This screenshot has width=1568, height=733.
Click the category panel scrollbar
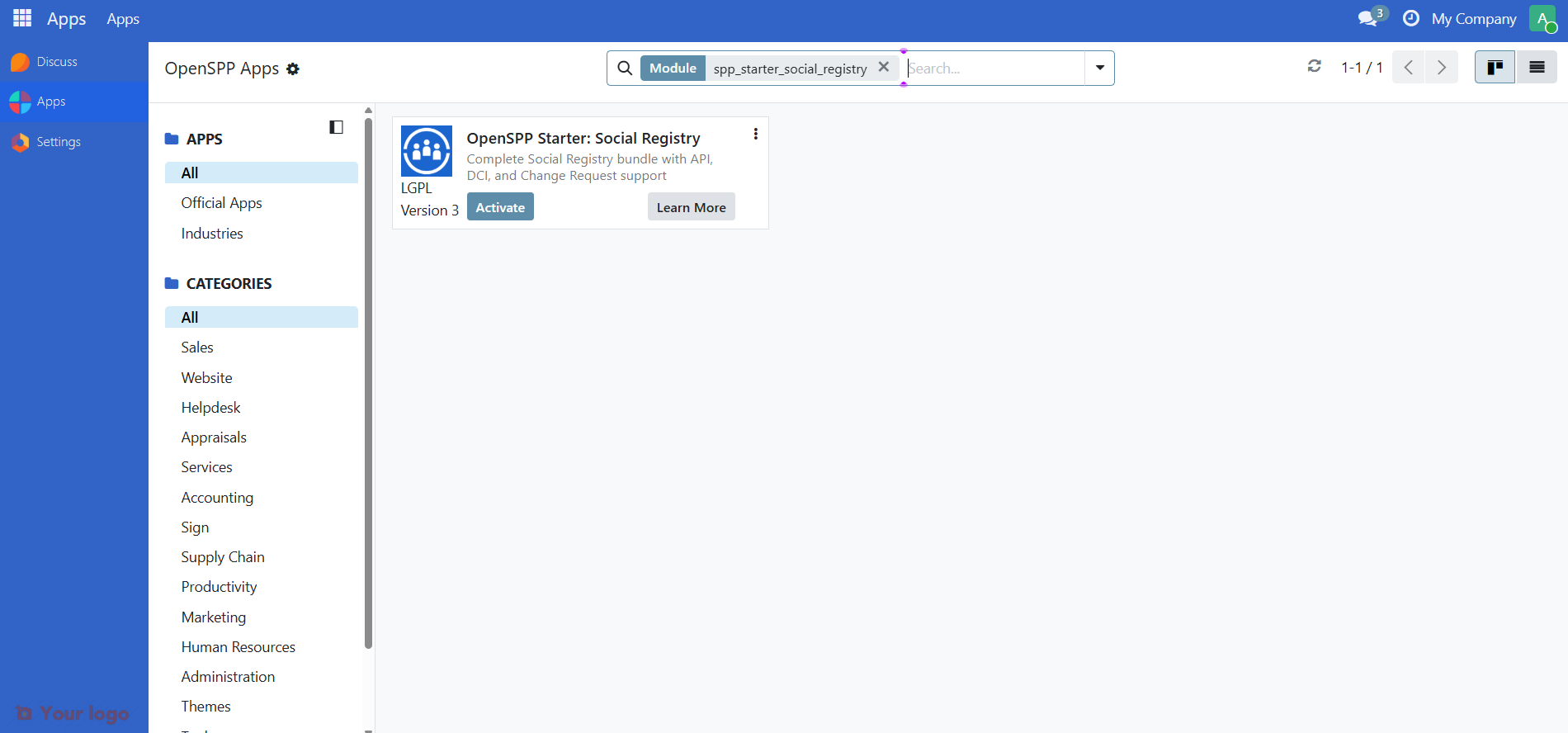(x=368, y=382)
